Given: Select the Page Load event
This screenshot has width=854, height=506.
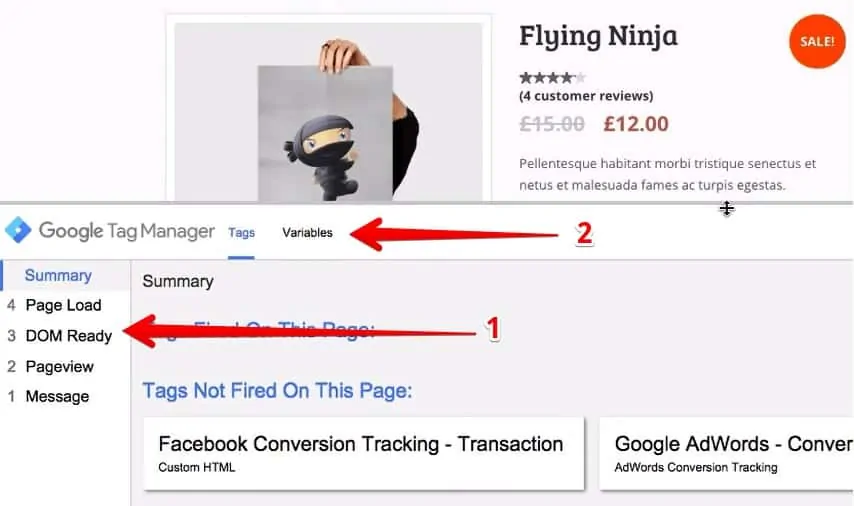Looking at the screenshot, I should click(63, 305).
